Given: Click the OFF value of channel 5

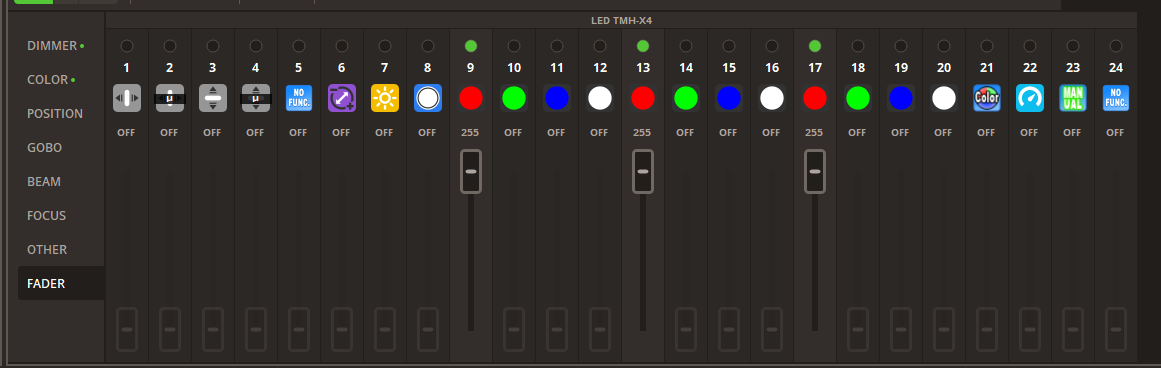Looking at the screenshot, I should coord(298,133).
